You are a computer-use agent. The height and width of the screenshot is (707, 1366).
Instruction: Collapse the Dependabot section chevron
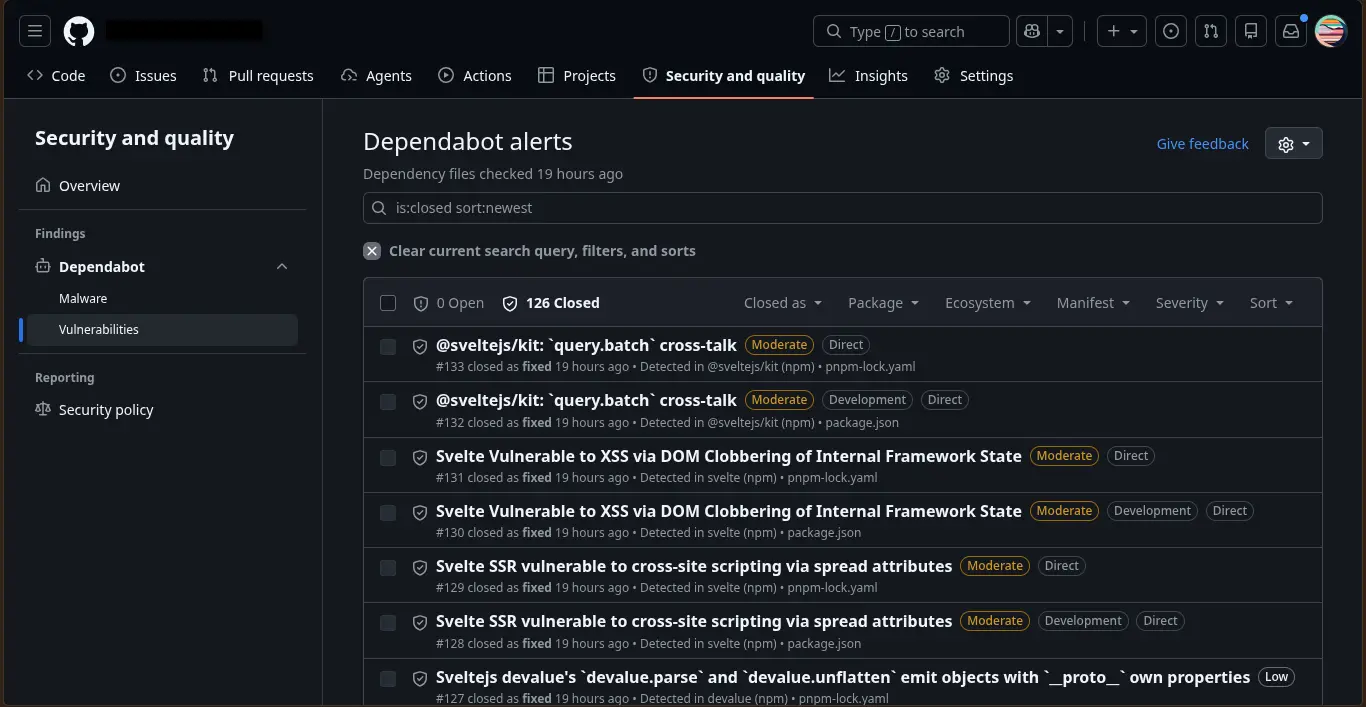[x=282, y=267]
